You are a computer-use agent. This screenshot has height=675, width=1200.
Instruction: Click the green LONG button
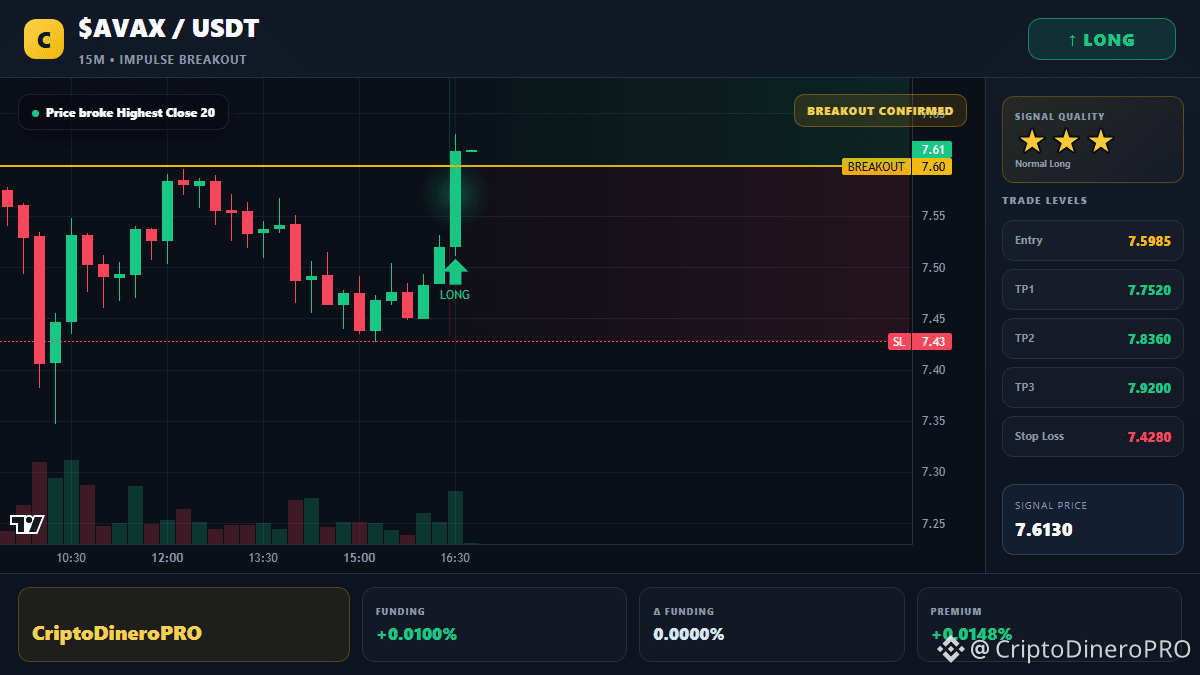tap(1102, 40)
